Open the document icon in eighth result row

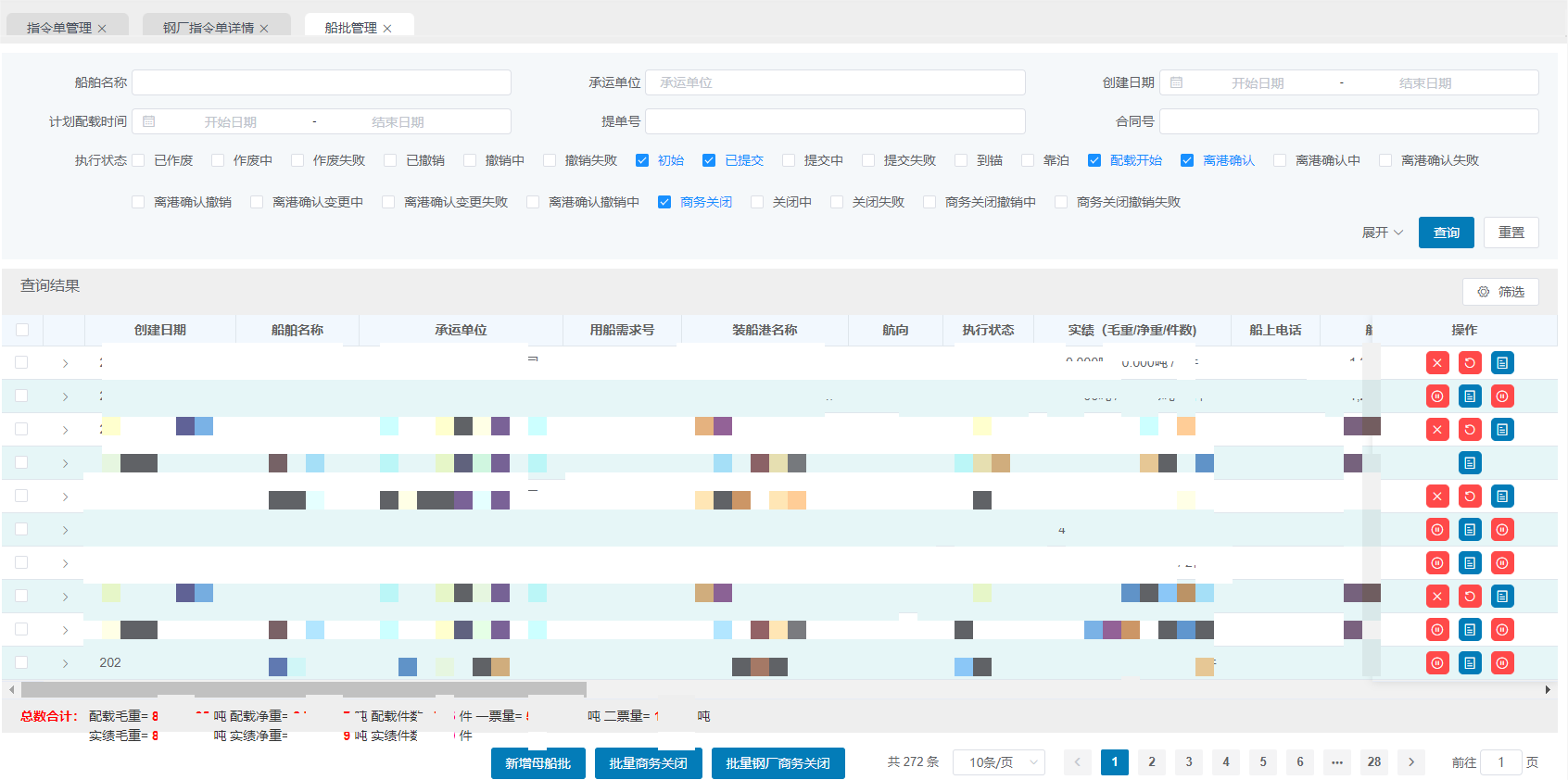pos(1502,597)
